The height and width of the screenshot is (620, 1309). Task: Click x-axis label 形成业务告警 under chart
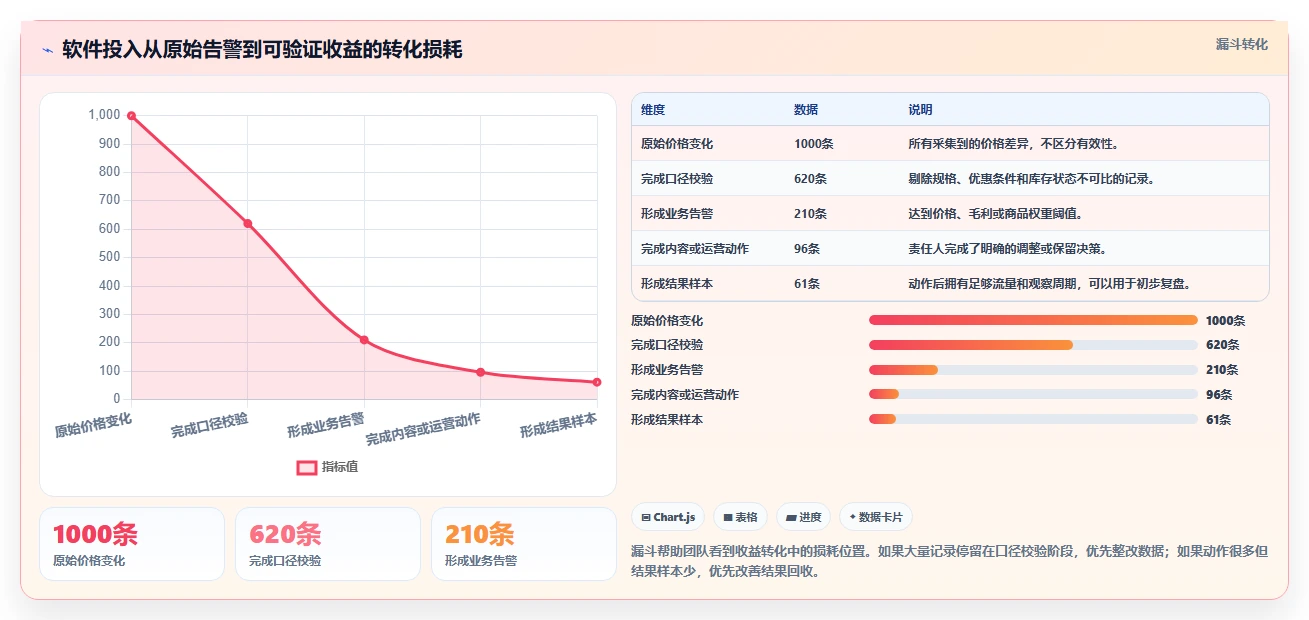click(x=326, y=425)
